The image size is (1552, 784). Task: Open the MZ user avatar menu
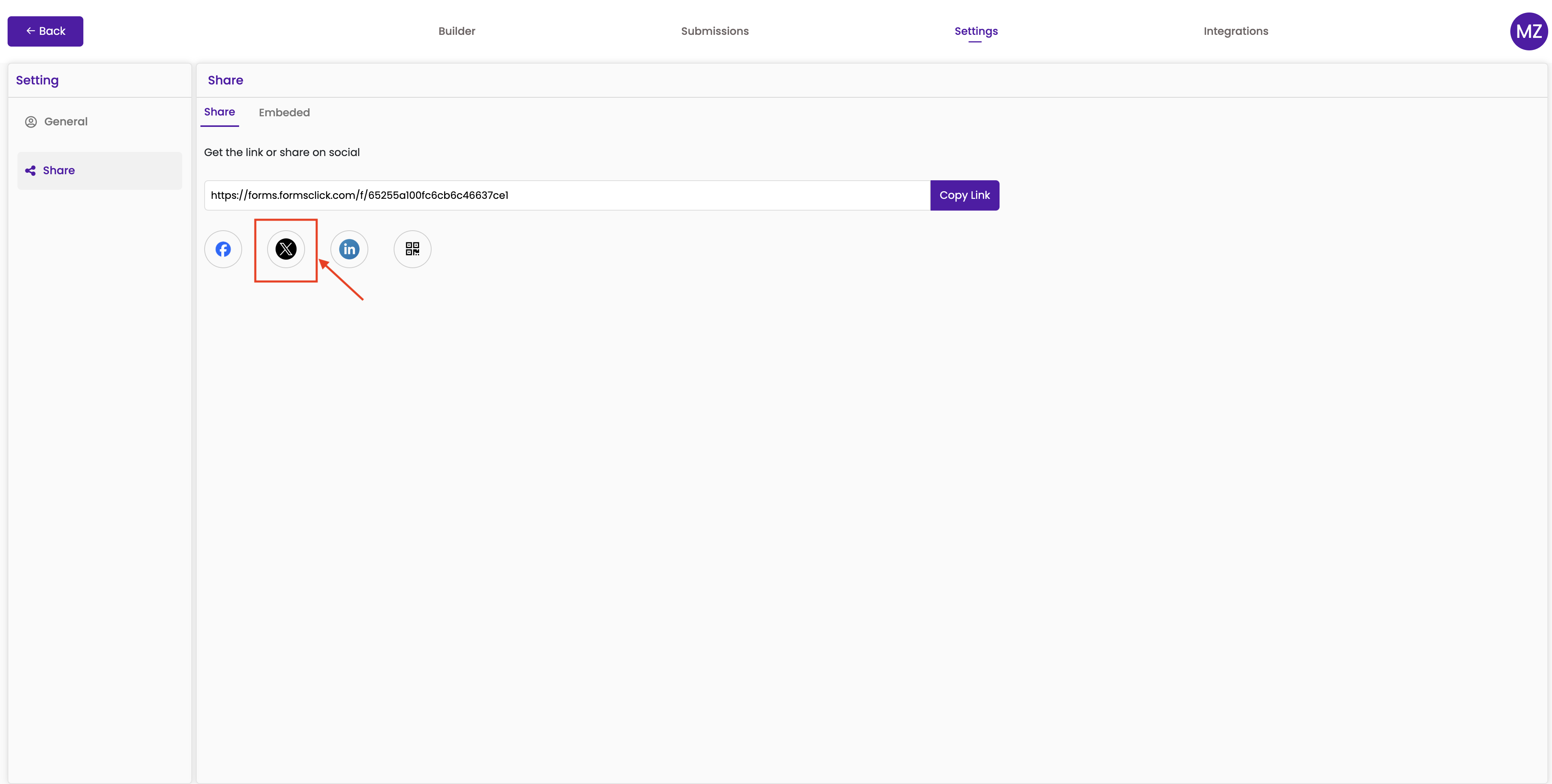tap(1529, 31)
